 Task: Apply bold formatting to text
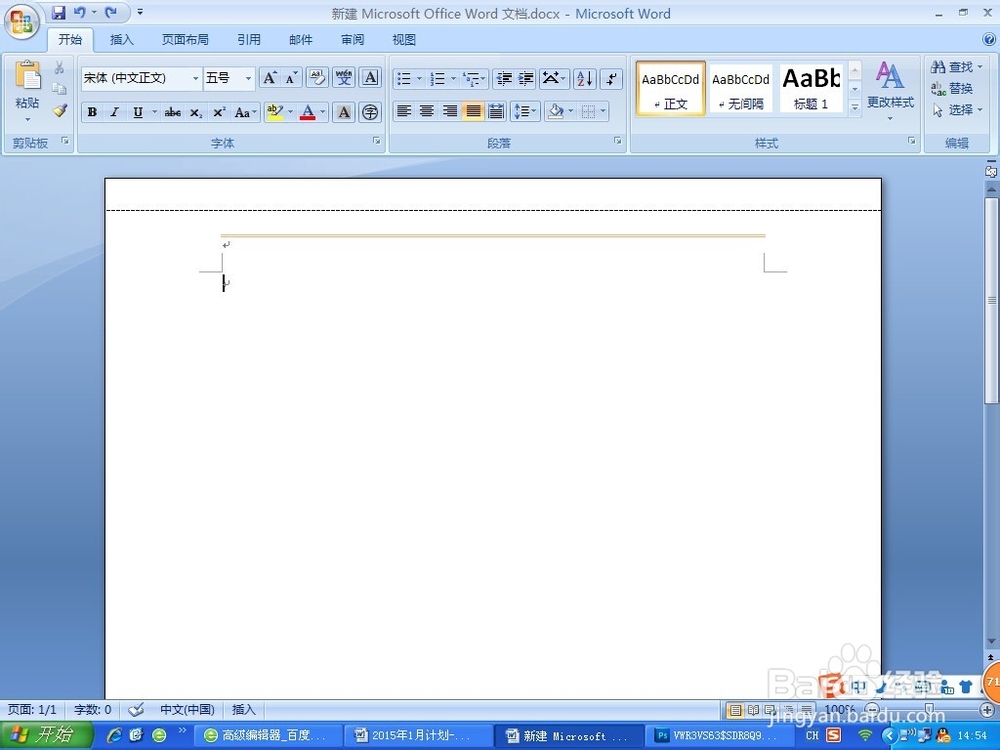tap(91, 112)
